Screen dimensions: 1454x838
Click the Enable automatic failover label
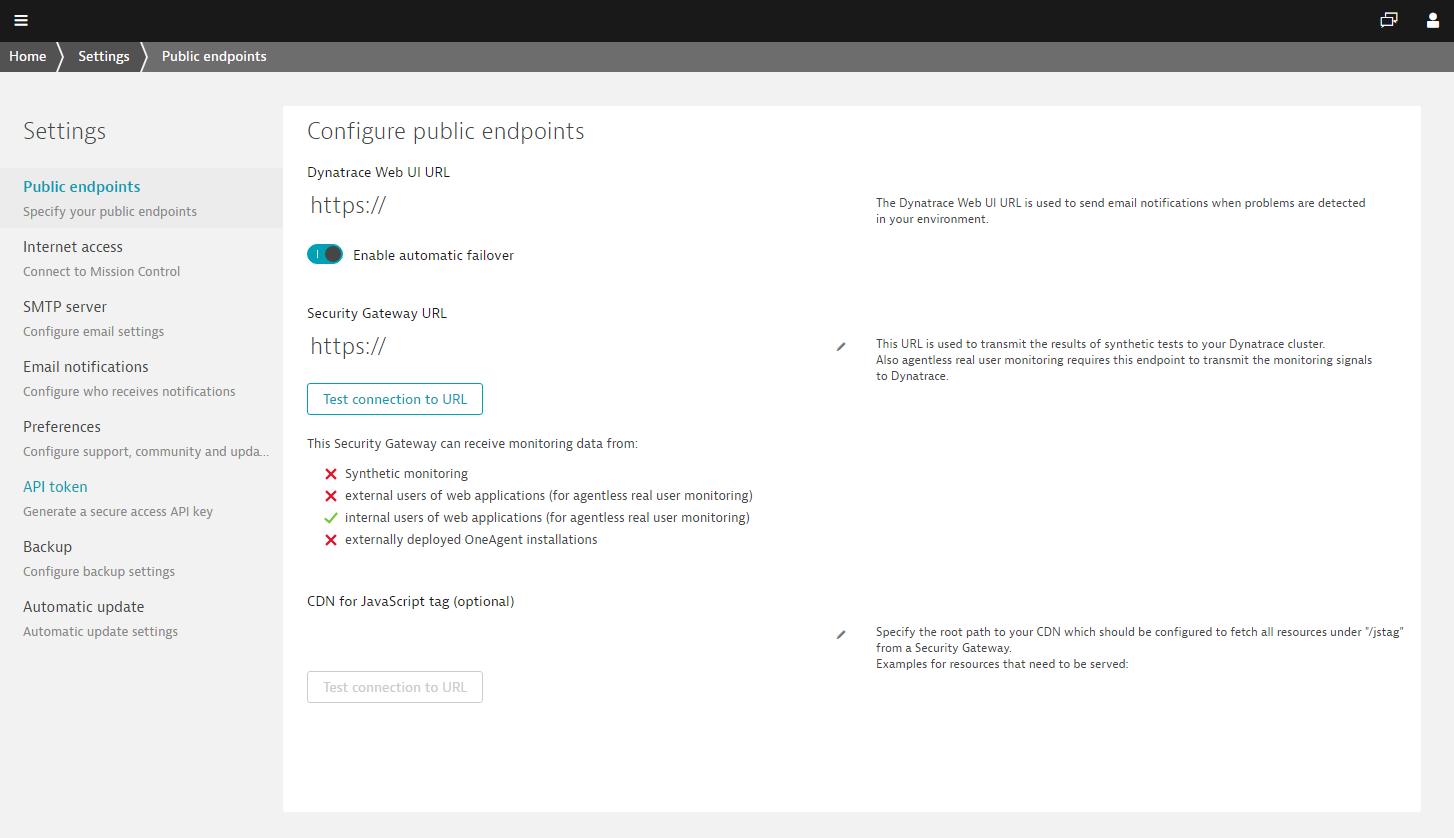pyautogui.click(x=433, y=255)
